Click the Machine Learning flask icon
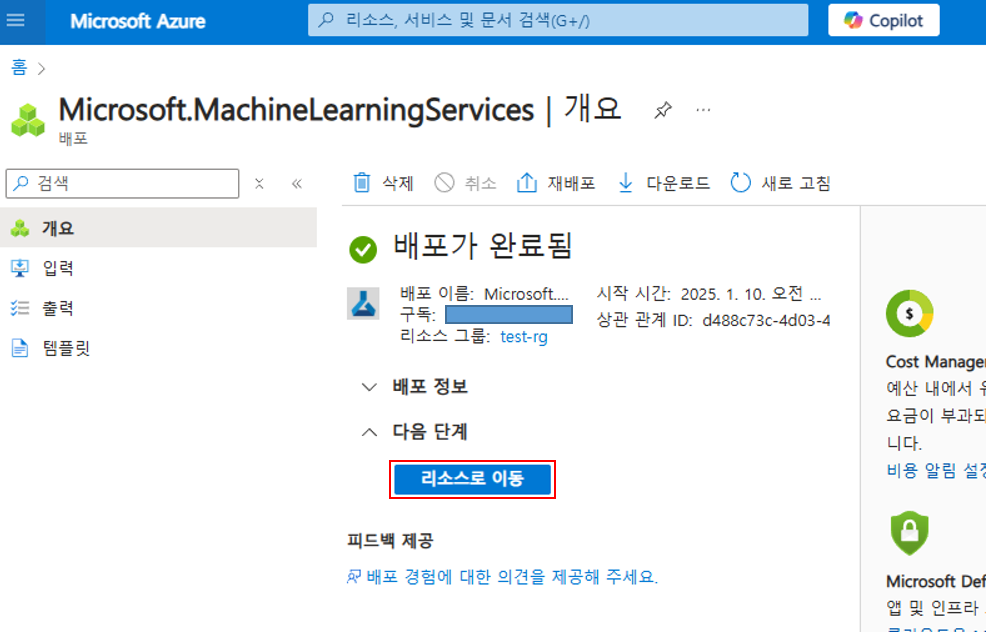Screen dimensions: 988x633 click(x=363, y=304)
